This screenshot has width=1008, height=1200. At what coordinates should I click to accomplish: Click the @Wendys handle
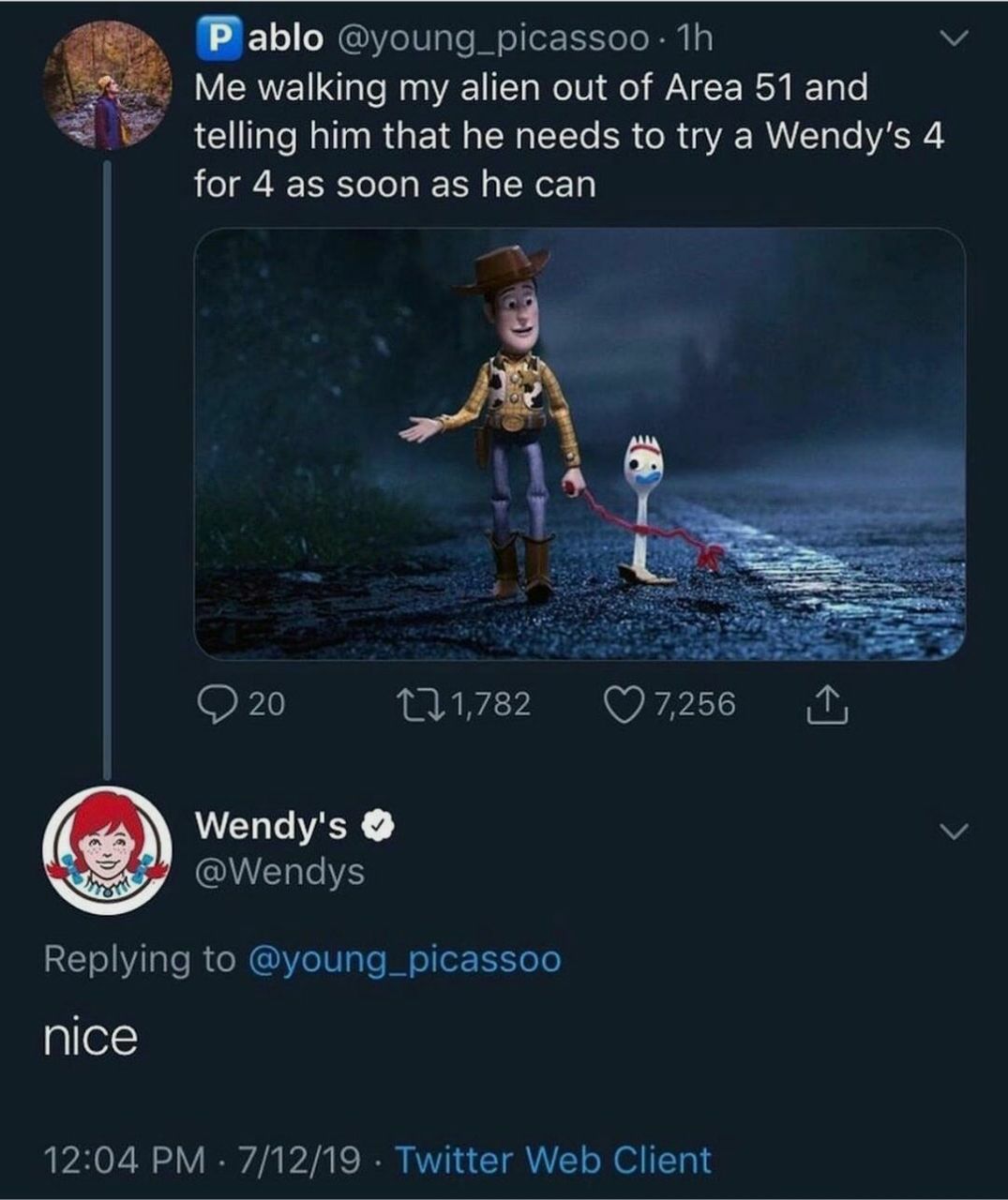click(x=279, y=873)
